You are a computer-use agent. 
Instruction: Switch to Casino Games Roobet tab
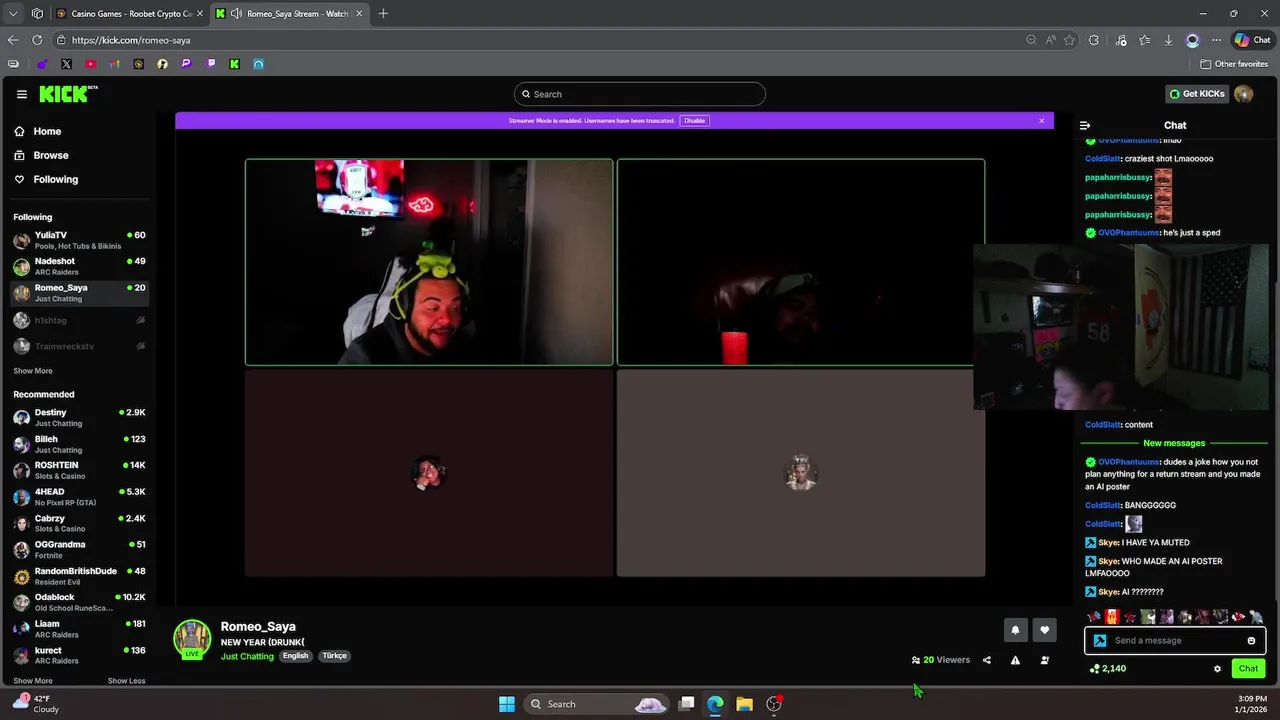tap(129, 14)
